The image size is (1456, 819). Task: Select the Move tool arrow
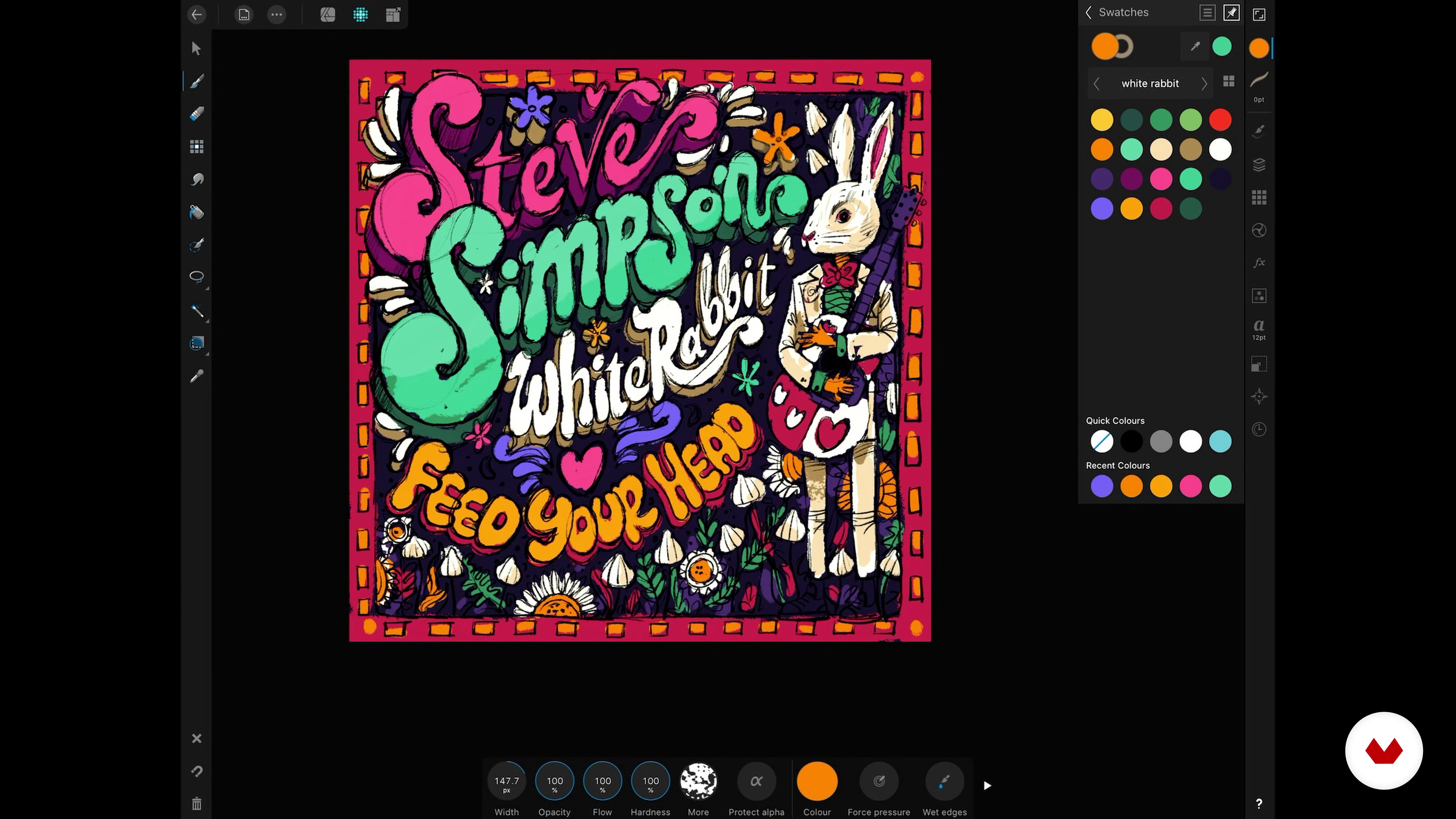tap(196, 49)
